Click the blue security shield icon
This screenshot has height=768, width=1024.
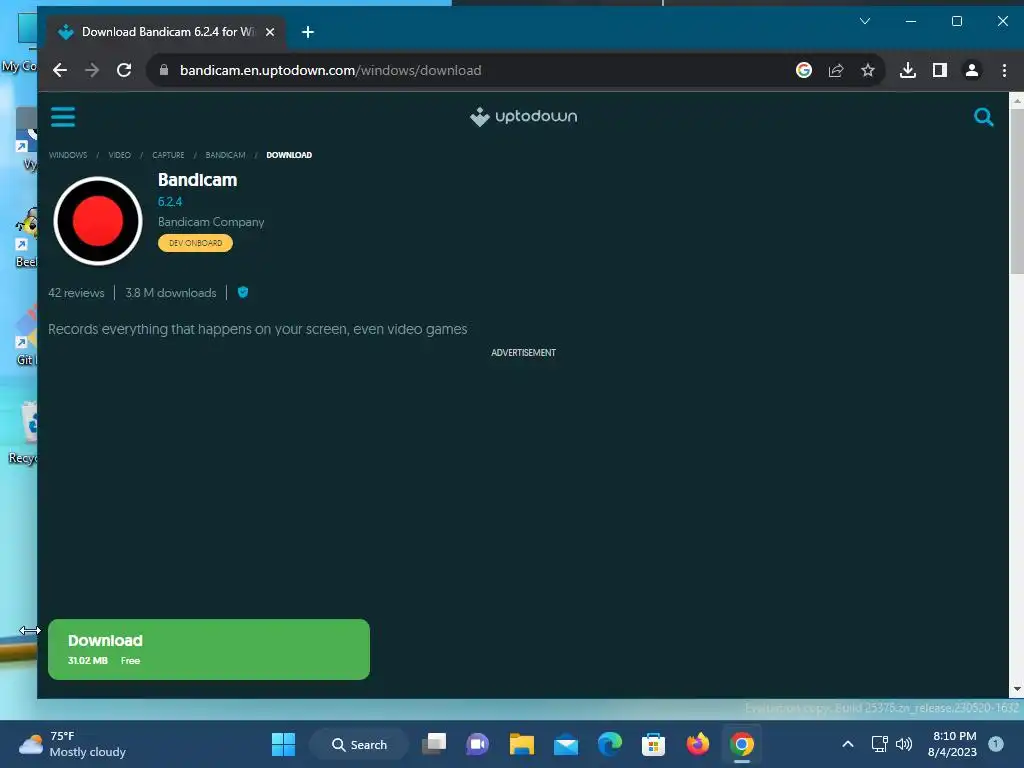243,293
